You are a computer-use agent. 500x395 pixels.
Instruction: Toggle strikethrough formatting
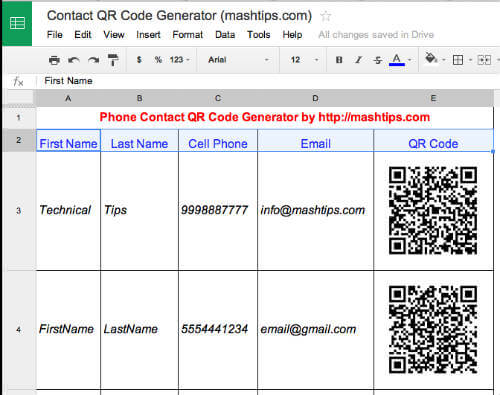tap(378, 60)
